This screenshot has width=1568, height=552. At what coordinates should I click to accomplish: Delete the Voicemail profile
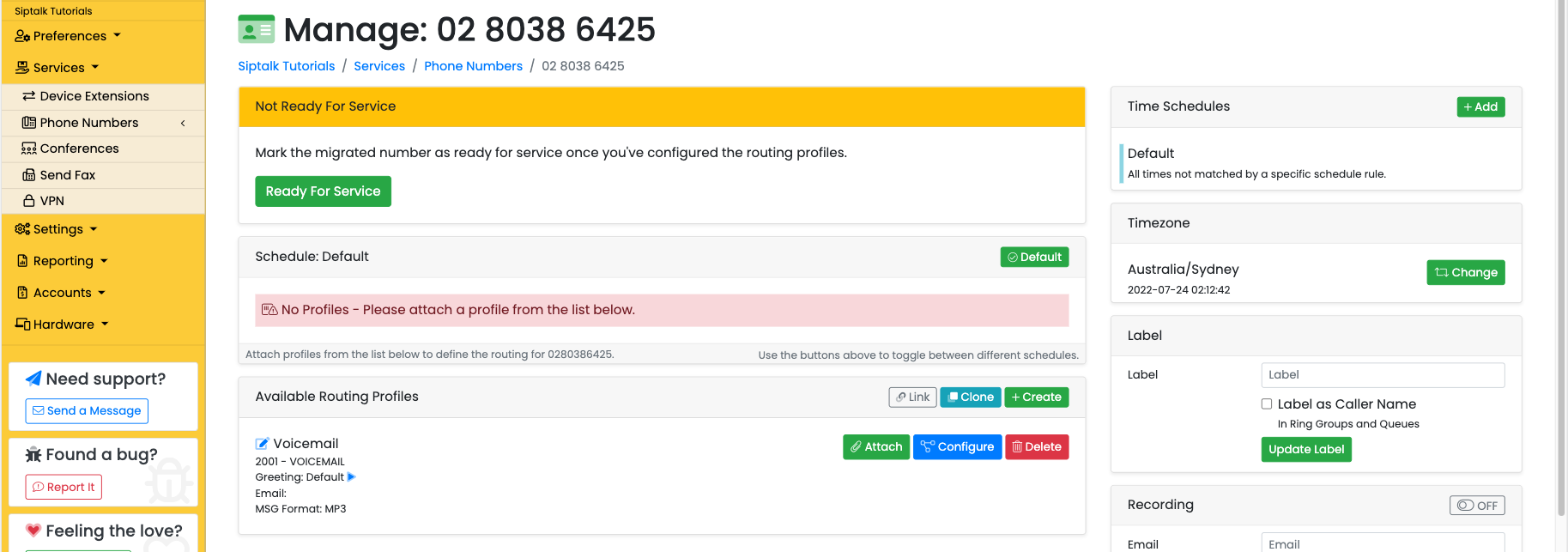click(x=1037, y=447)
